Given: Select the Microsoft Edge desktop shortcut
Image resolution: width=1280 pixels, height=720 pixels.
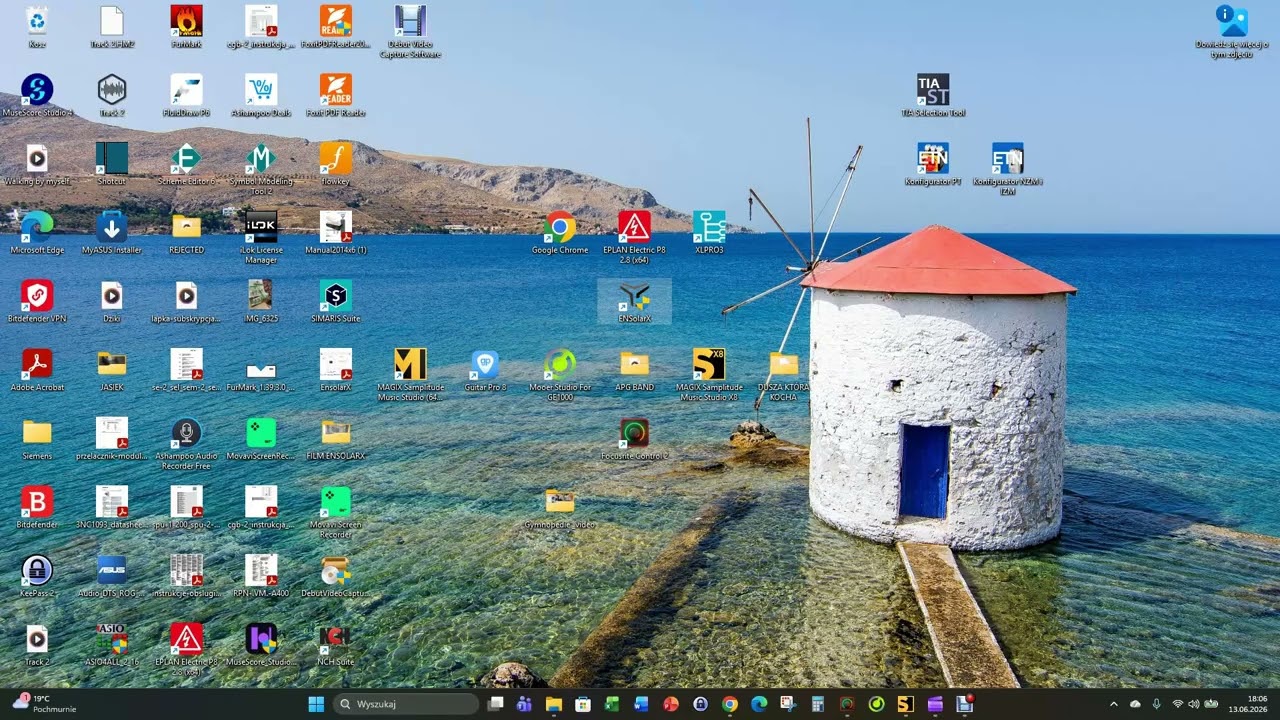Looking at the screenshot, I should point(37,233).
